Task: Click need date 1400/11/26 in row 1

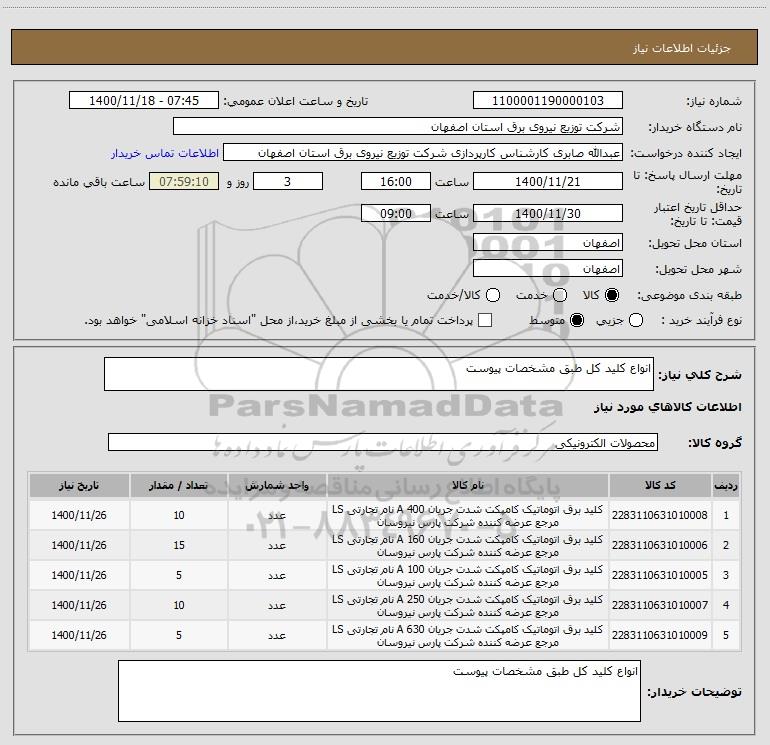Action: (x=79, y=515)
